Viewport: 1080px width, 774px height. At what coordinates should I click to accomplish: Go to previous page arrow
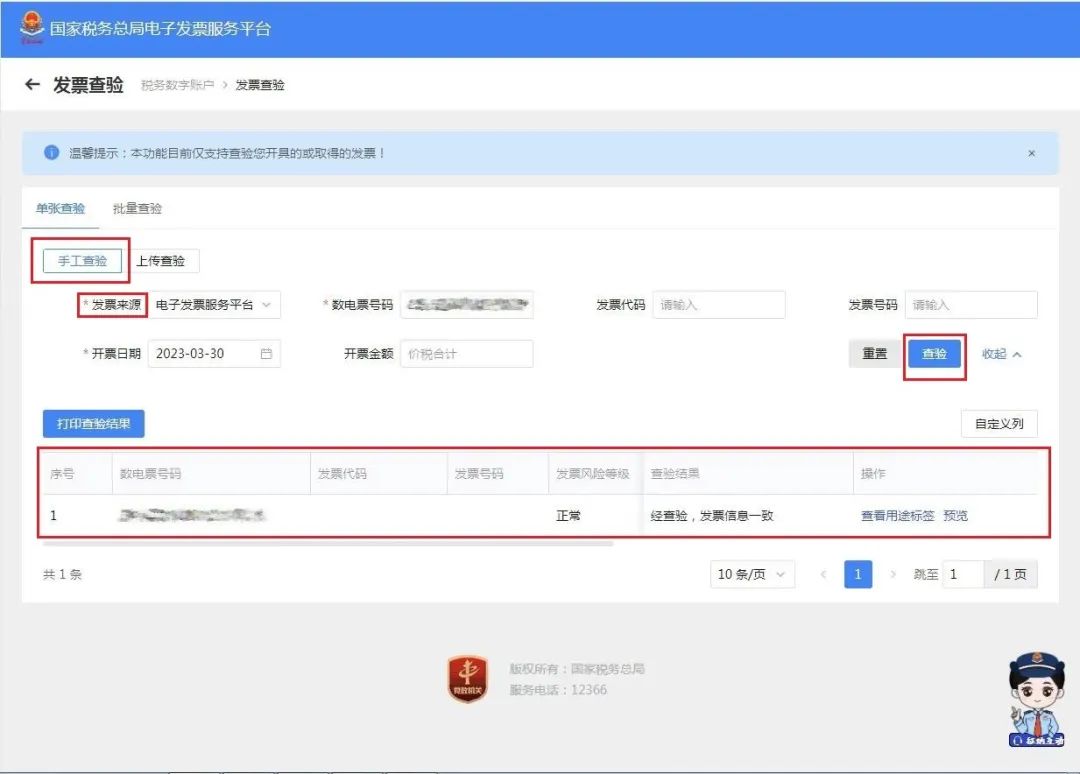click(823, 574)
